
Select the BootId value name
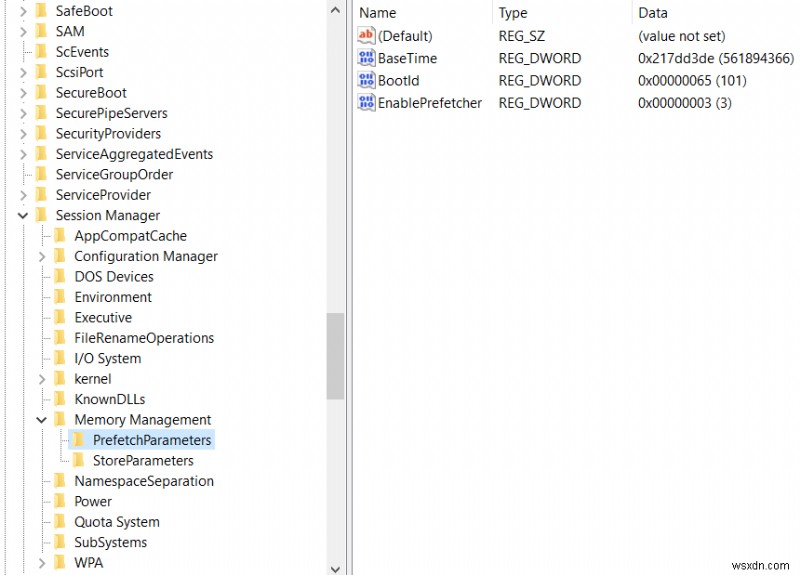point(398,81)
